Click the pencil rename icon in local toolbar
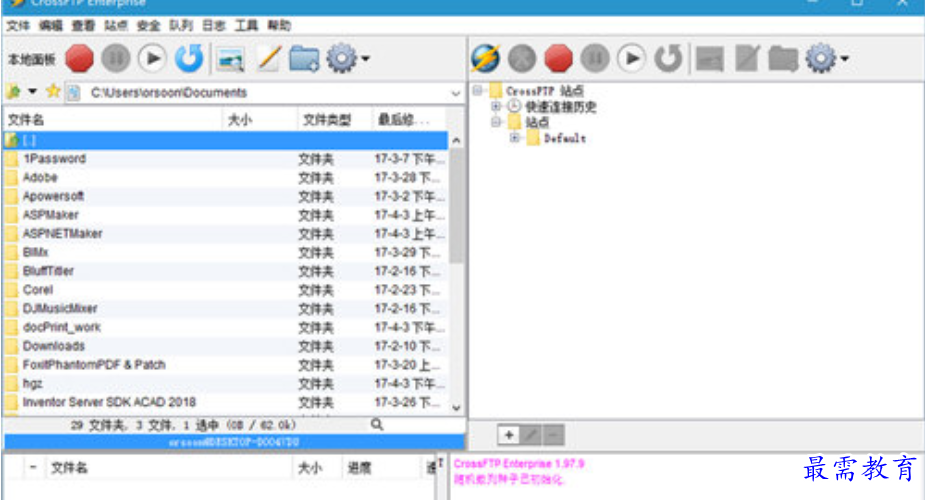This screenshot has width=925, height=500. tap(268, 58)
